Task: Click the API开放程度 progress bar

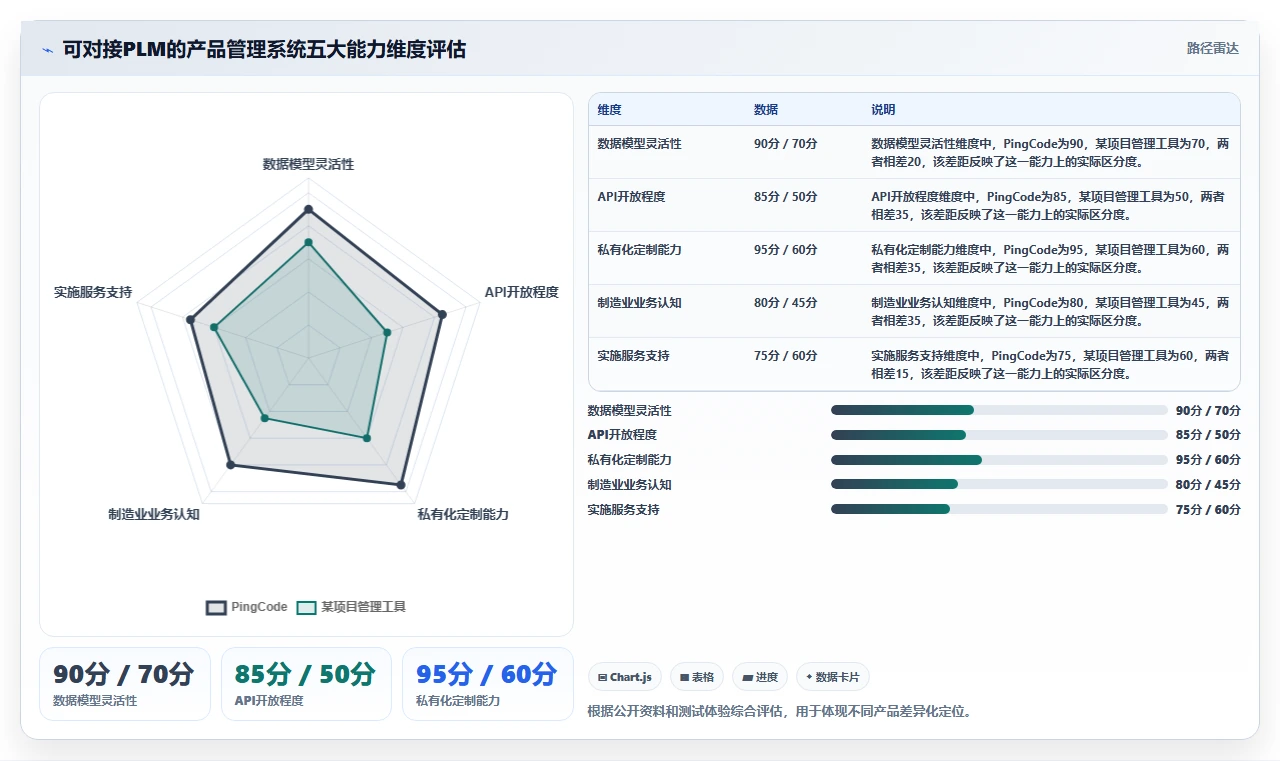Action: pos(999,435)
